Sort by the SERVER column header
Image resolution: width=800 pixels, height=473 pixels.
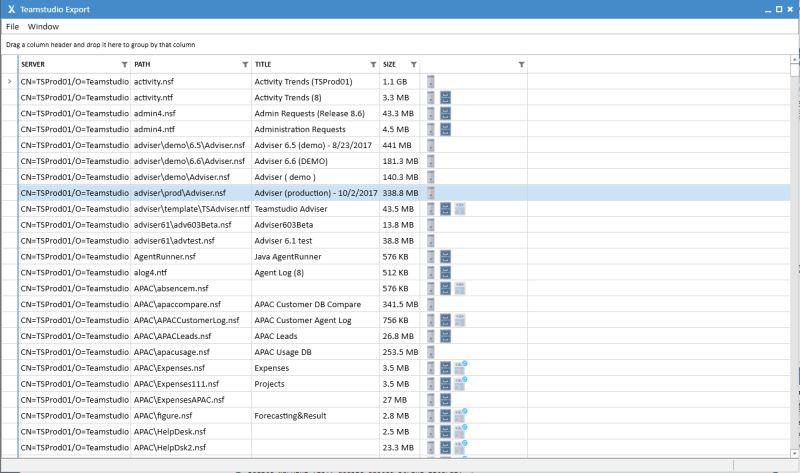click(33, 64)
